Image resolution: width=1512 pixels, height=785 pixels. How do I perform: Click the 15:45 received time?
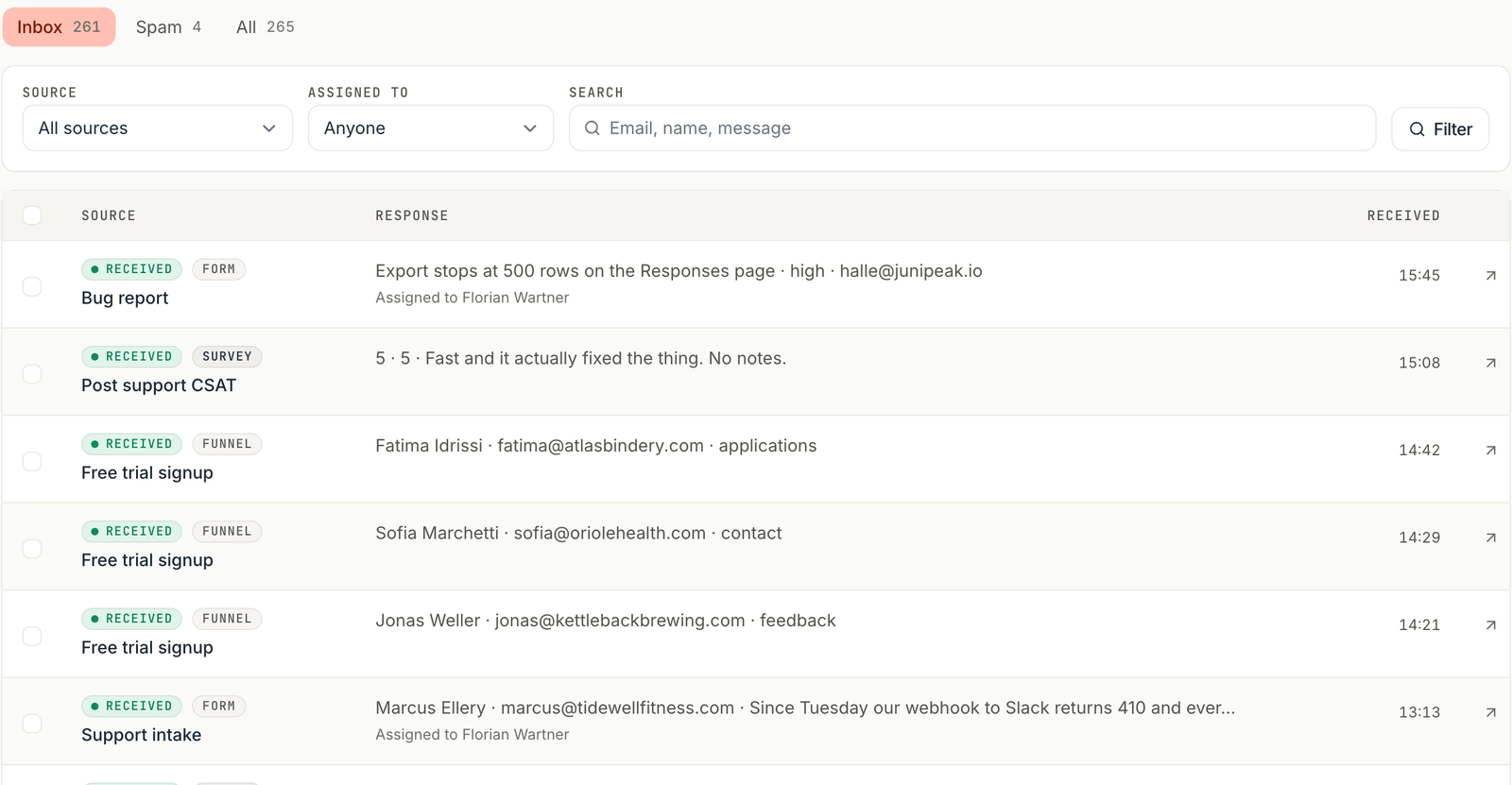coord(1419,276)
